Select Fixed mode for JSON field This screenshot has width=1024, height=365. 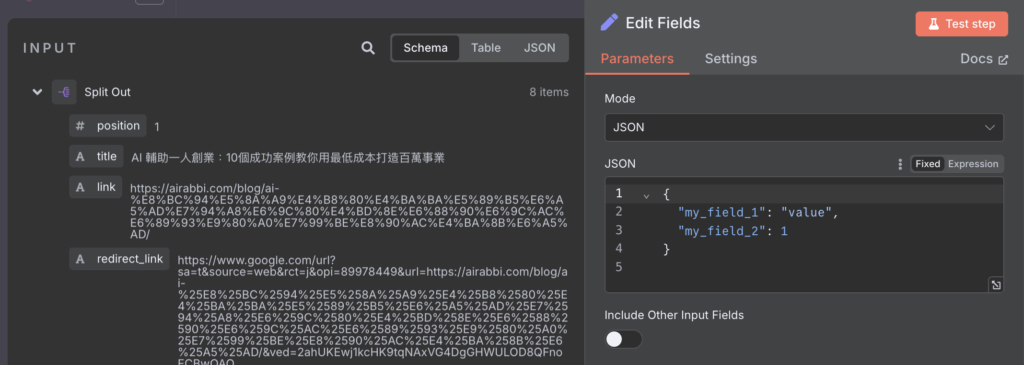click(x=927, y=164)
